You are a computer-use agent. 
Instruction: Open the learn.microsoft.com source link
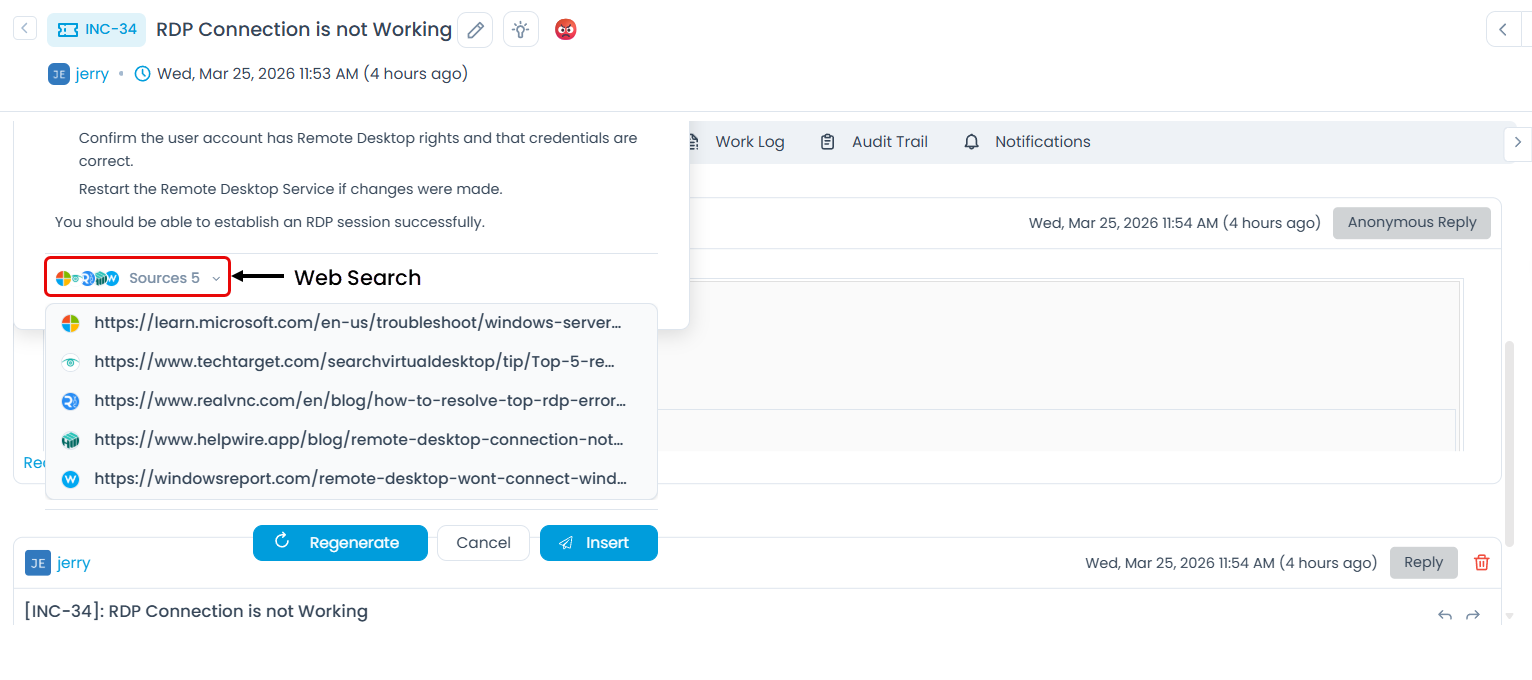pos(357,323)
